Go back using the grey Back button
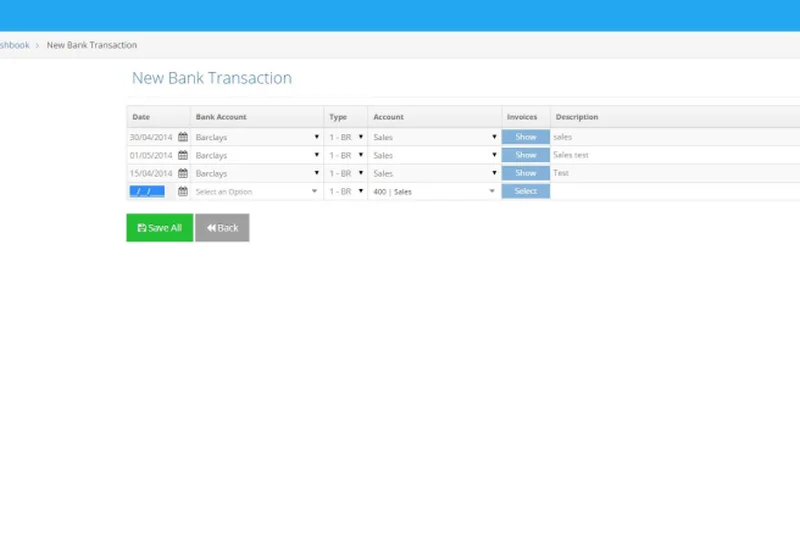 (x=222, y=228)
